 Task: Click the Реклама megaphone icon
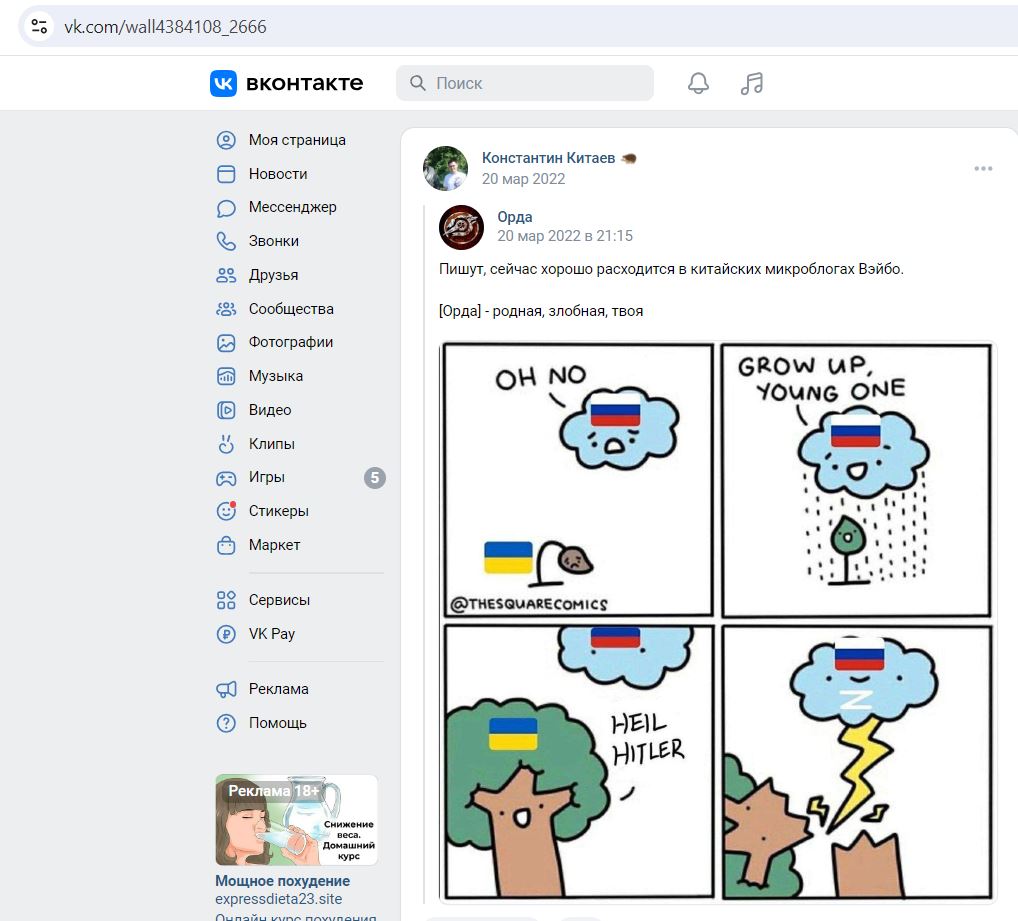coord(226,689)
